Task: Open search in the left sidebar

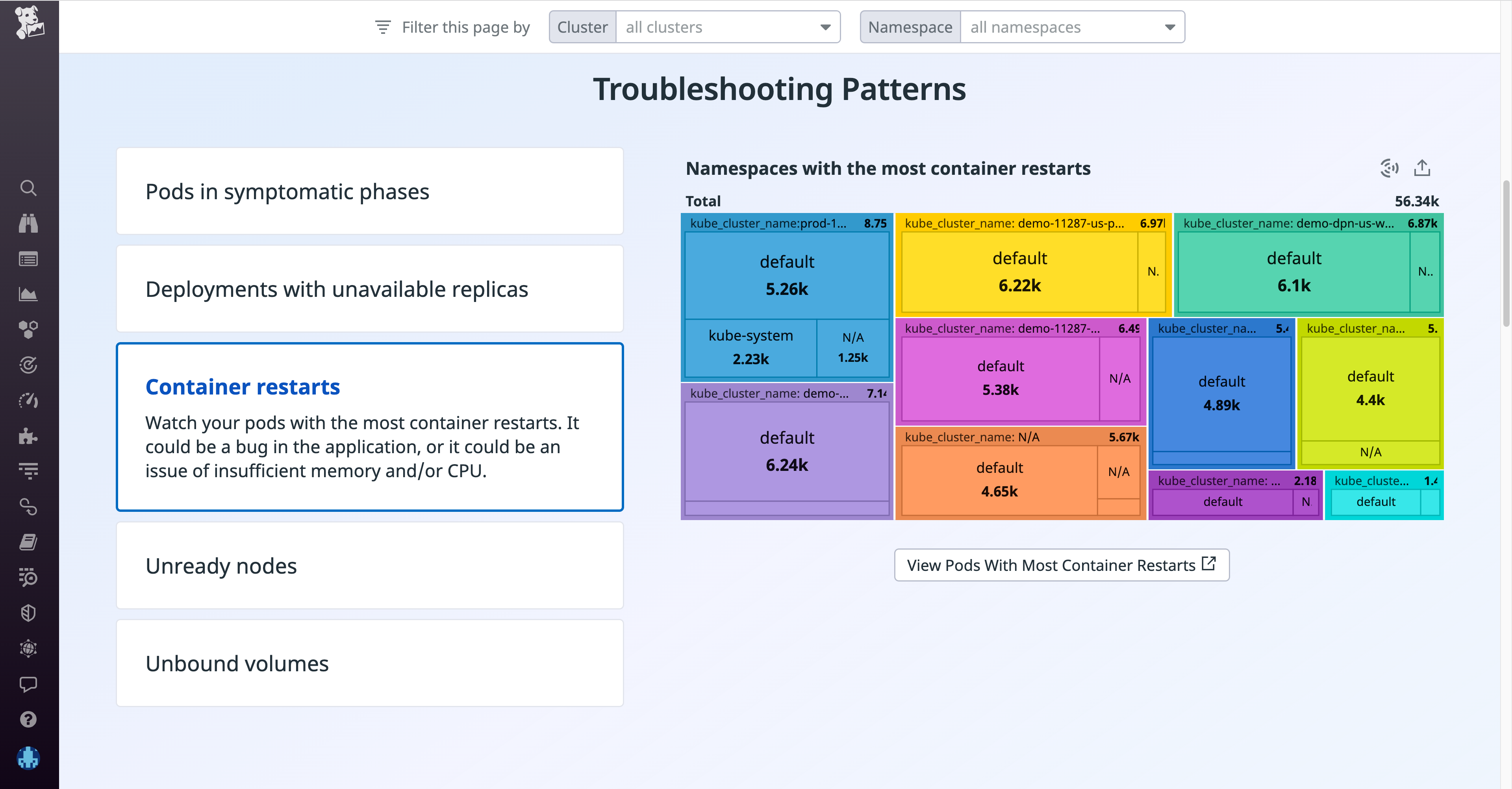Action: 29,188
